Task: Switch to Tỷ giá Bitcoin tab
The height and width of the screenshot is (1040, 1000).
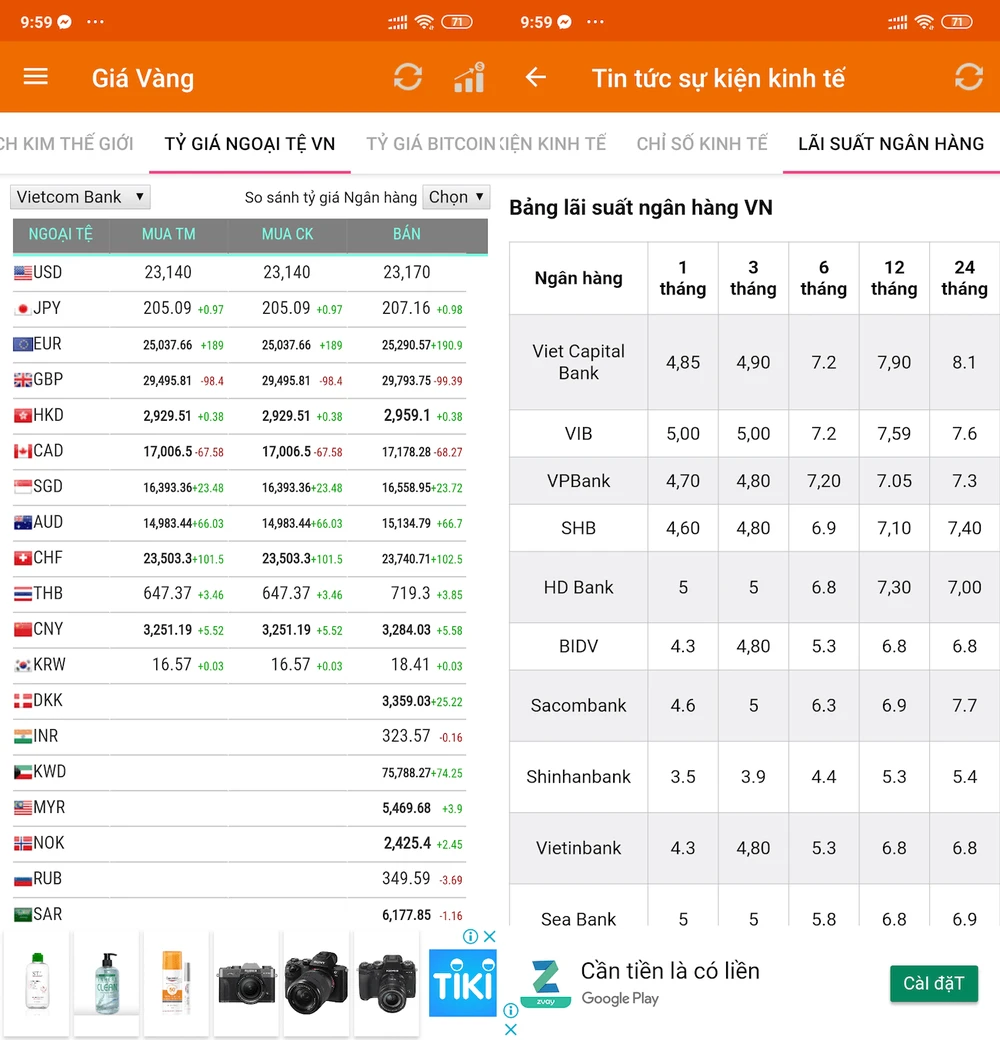Action: [x=430, y=144]
